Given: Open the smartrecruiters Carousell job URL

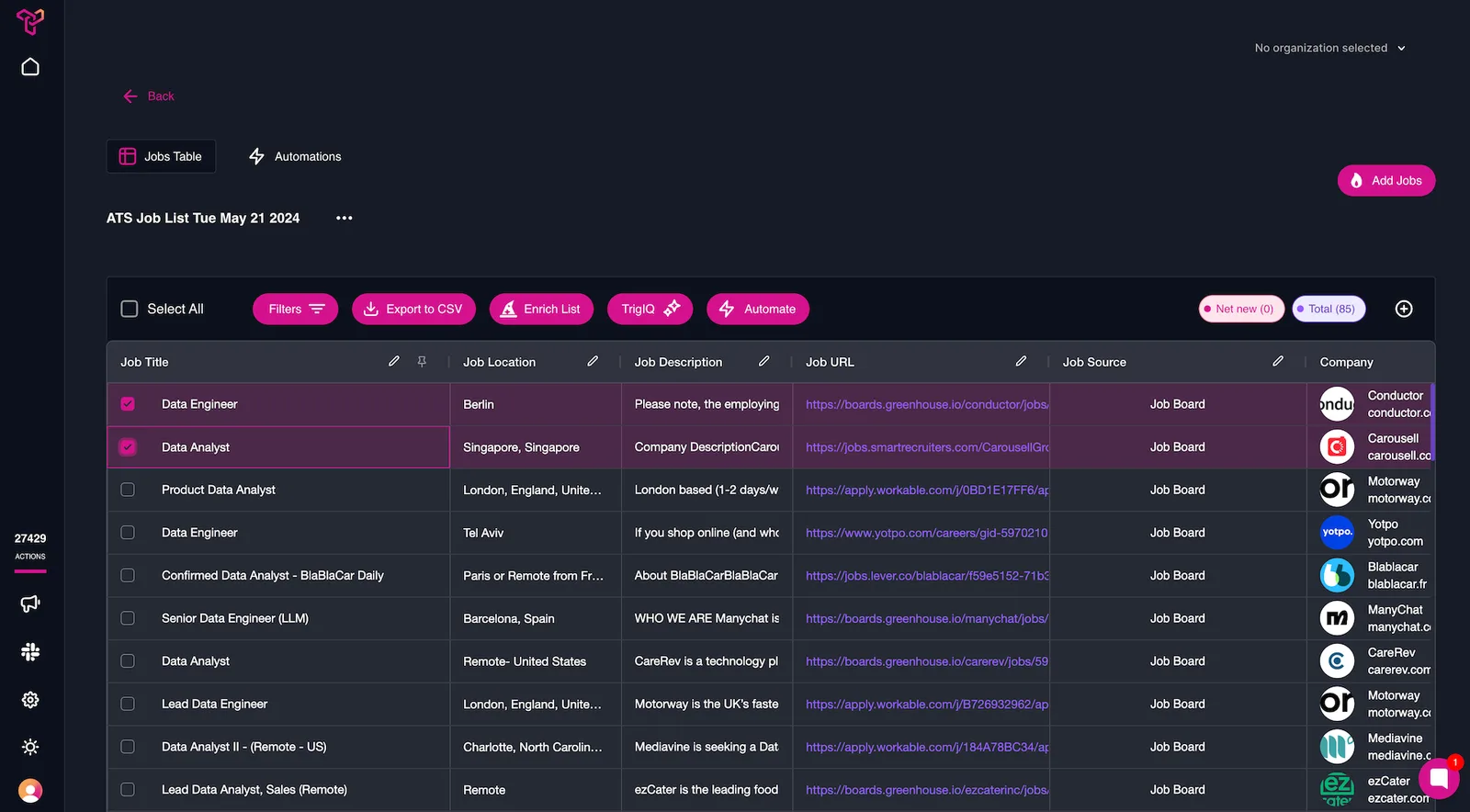Looking at the screenshot, I should (x=927, y=447).
